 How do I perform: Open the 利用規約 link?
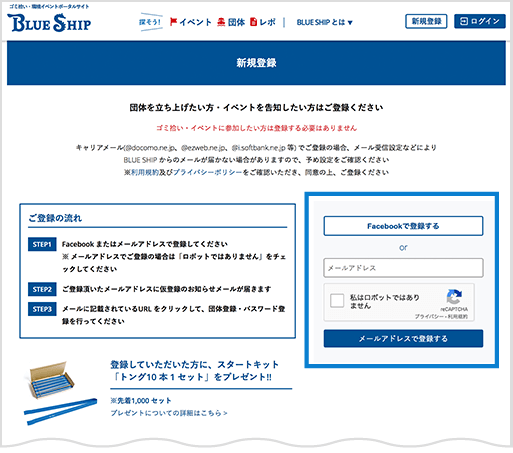[144, 172]
